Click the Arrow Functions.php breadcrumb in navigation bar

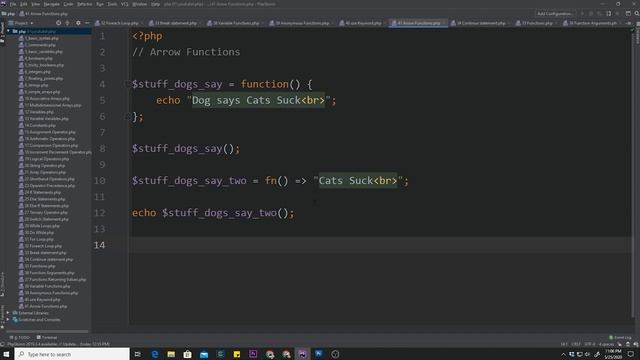click(43, 13)
